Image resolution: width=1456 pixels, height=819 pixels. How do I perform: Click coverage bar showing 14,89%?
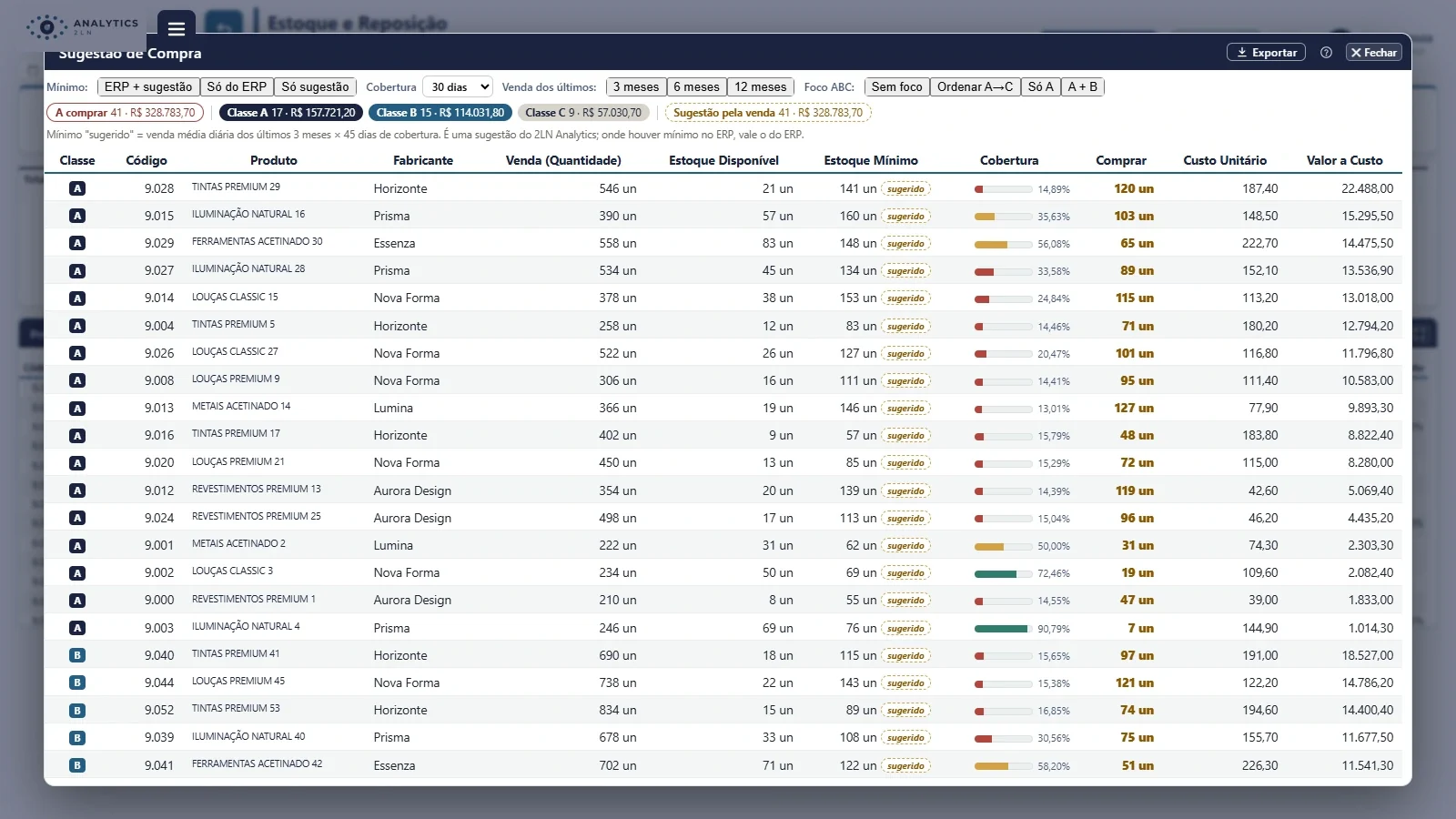coord(1003,189)
